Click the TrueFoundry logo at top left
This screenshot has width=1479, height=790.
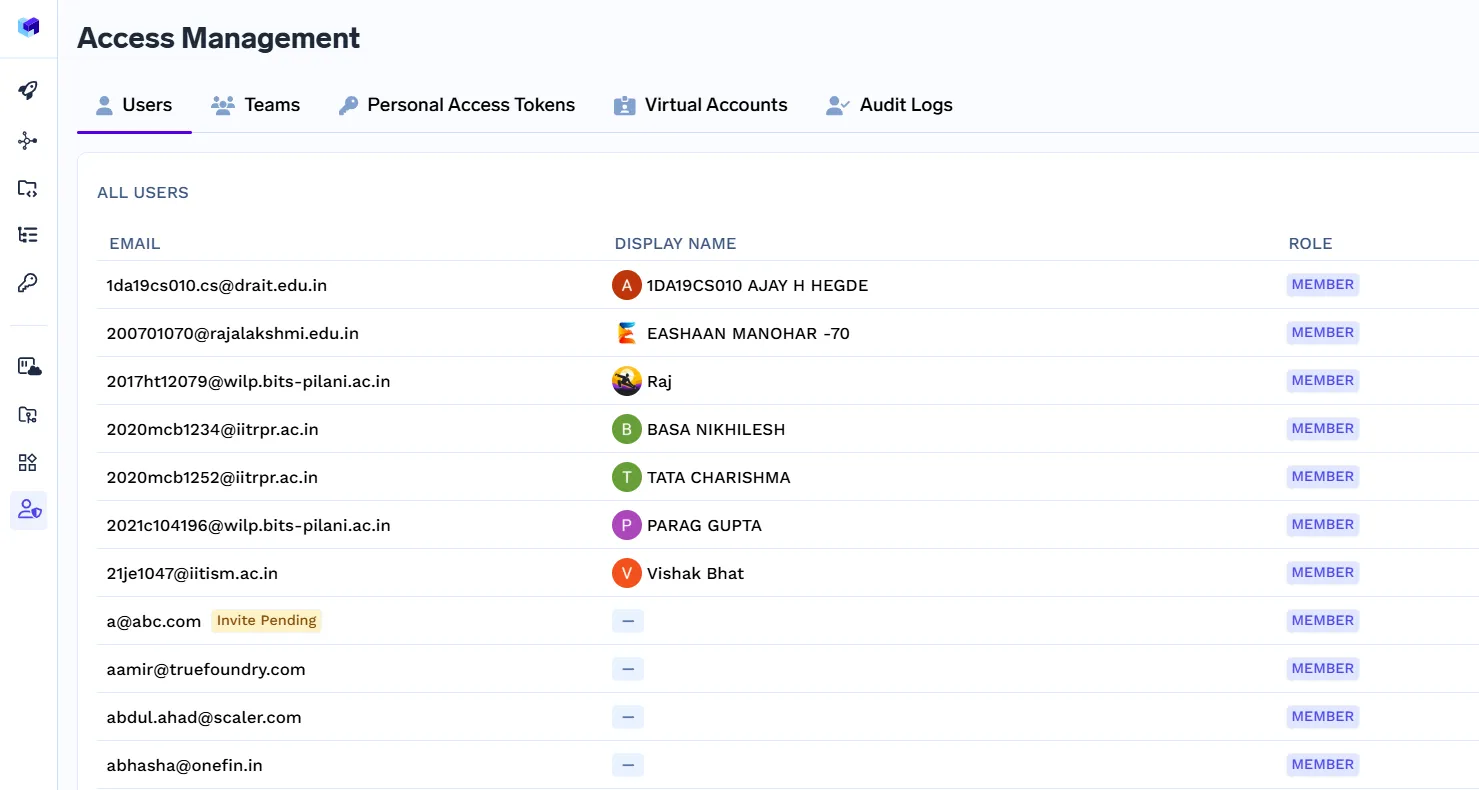point(29,27)
